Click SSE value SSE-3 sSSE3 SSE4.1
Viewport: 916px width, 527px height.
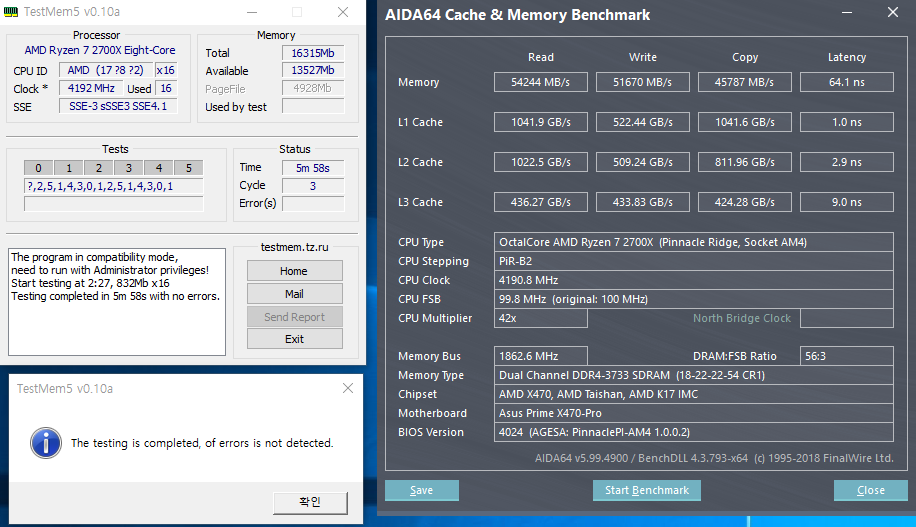click(118, 106)
